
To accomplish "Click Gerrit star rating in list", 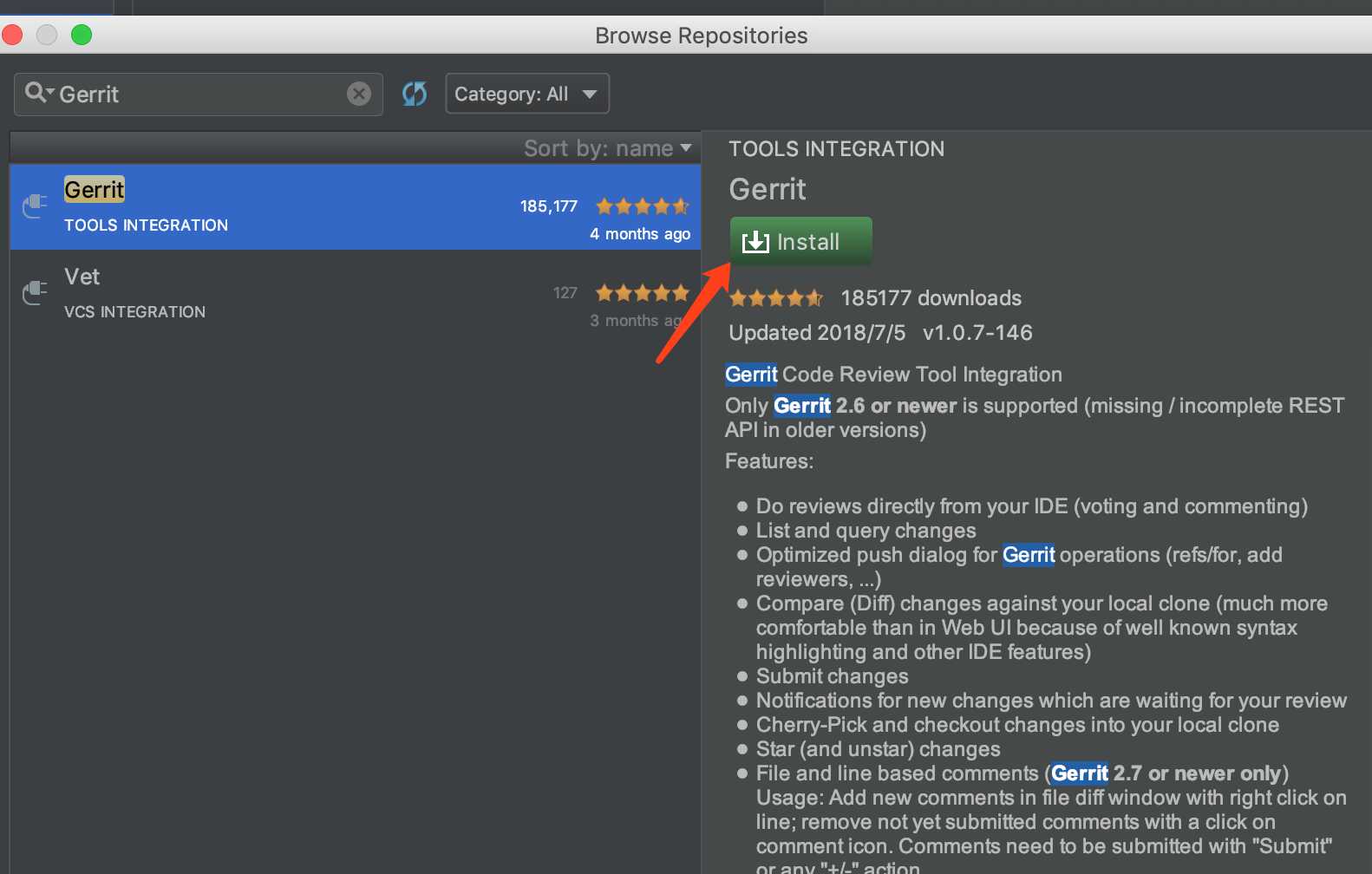I will coord(642,206).
